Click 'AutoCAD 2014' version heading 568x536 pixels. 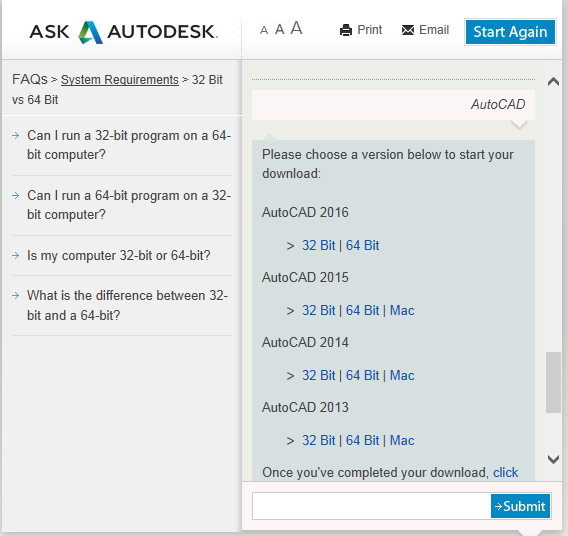click(x=305, y=342)
